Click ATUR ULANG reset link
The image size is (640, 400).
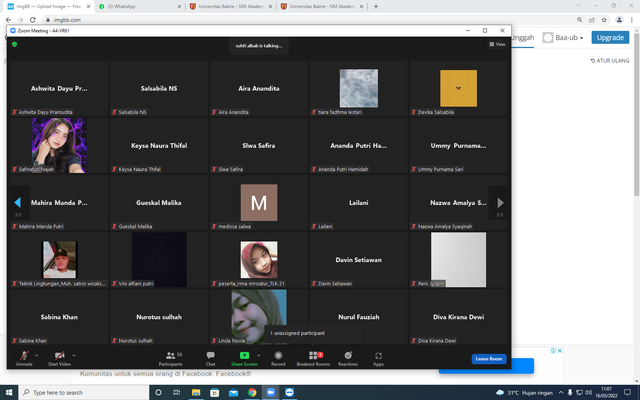click(x=610, y=60)
